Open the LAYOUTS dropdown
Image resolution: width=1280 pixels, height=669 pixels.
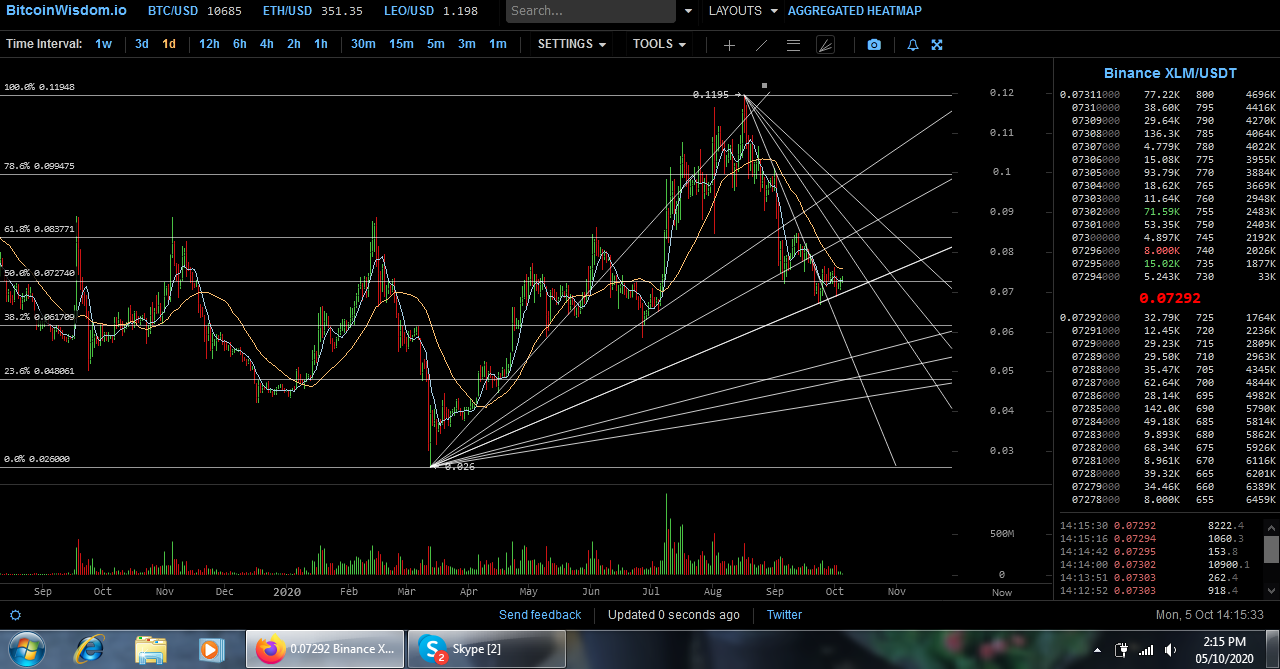(742, 11)
